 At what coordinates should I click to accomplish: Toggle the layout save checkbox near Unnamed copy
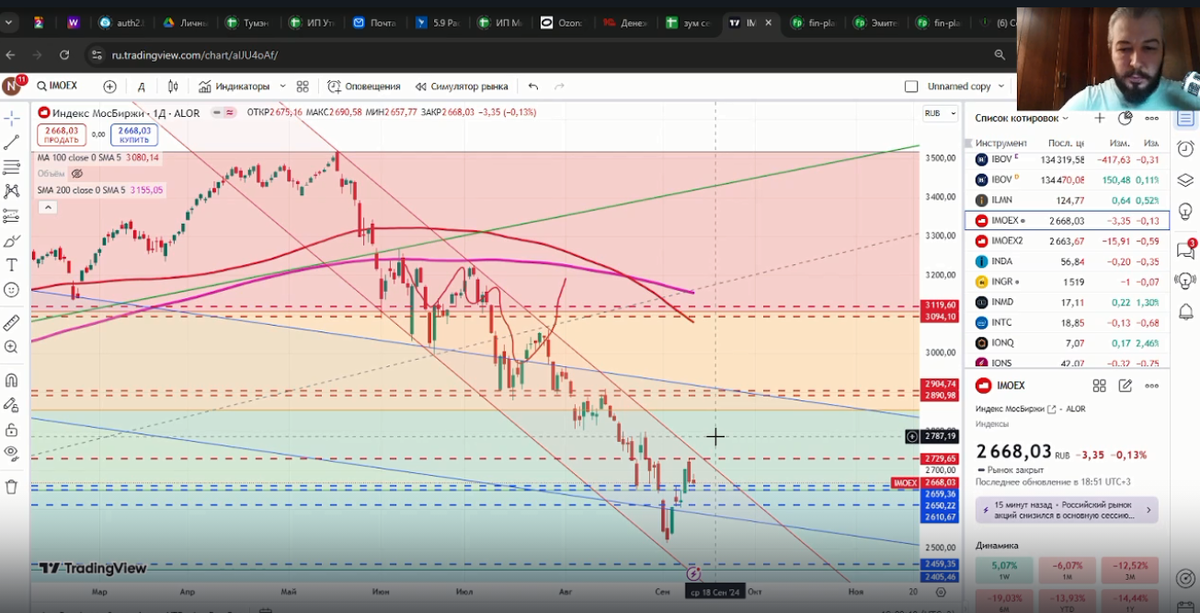point(911,87)
